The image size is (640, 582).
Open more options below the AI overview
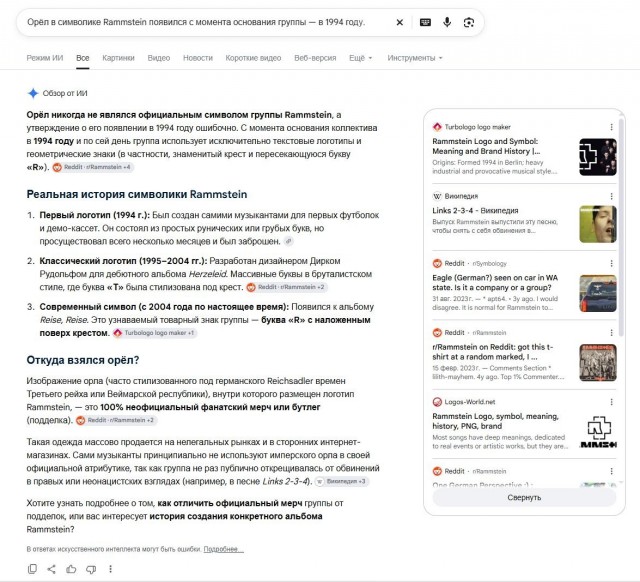(x=111, y=569)
